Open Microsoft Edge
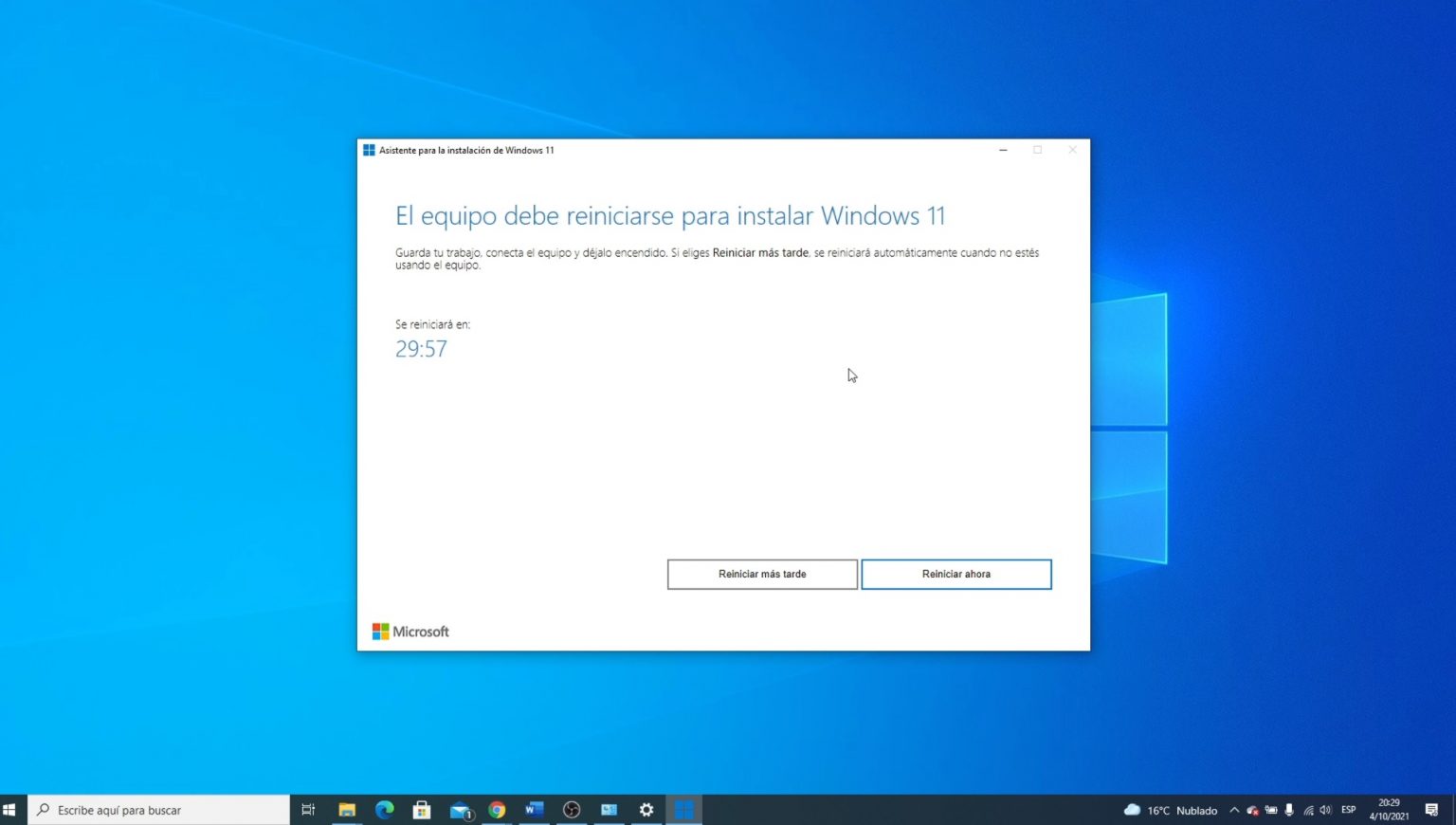The width and height of the screenshot is (1456, 825). [383, 810]
